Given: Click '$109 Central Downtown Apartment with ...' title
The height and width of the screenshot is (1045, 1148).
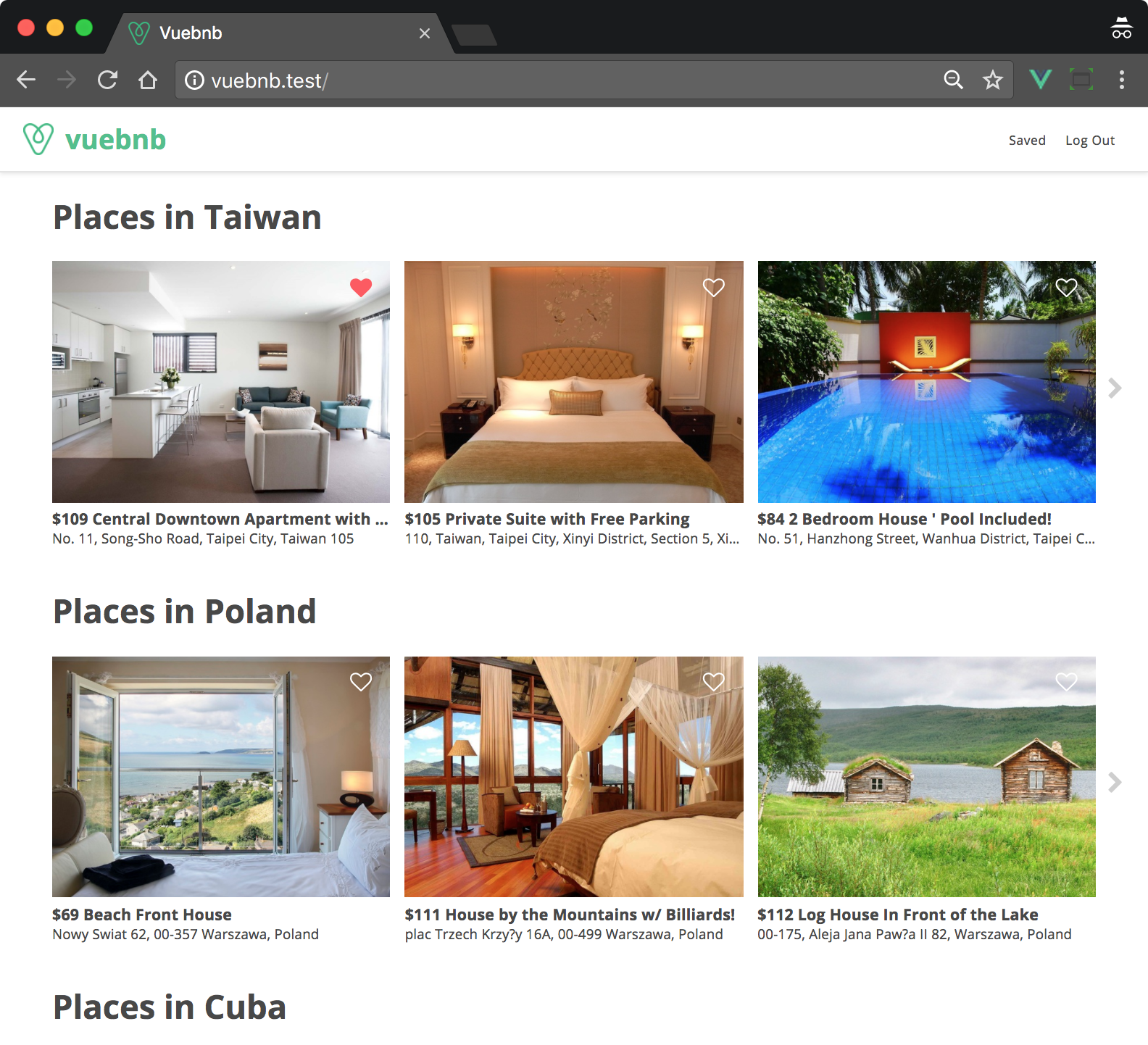Looking at the screenshot, I should coord(220,519).
